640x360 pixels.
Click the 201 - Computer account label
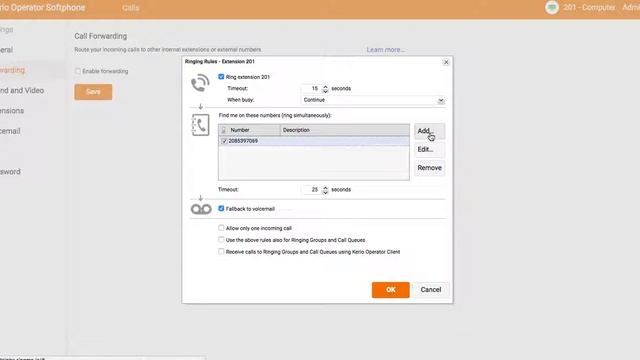589,7
